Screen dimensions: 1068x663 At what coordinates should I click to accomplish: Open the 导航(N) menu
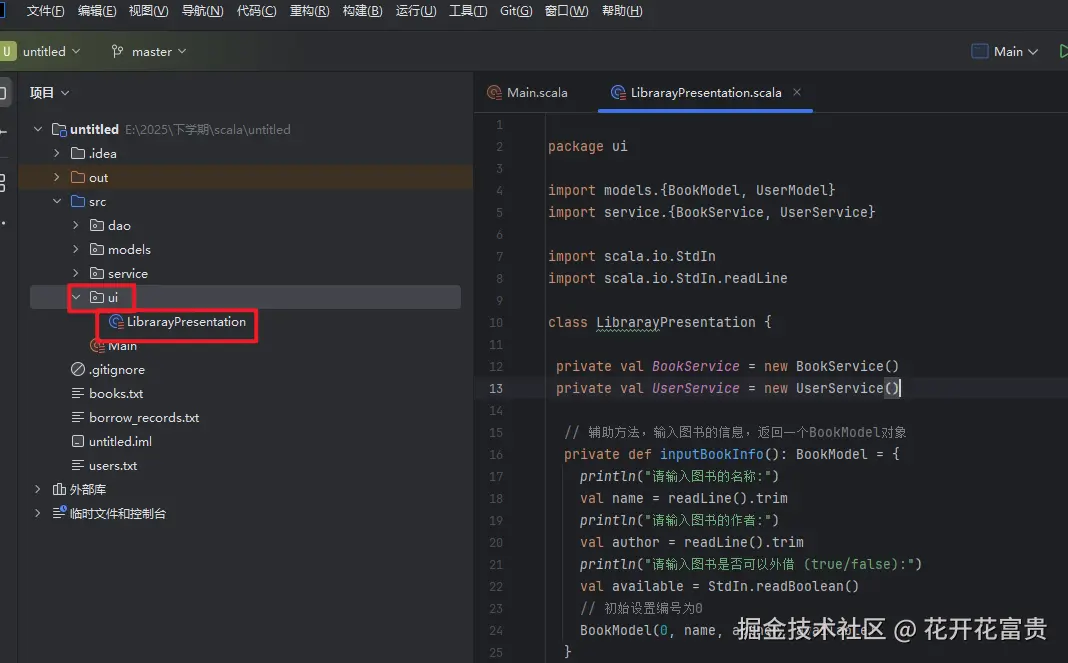pos(202,11)
